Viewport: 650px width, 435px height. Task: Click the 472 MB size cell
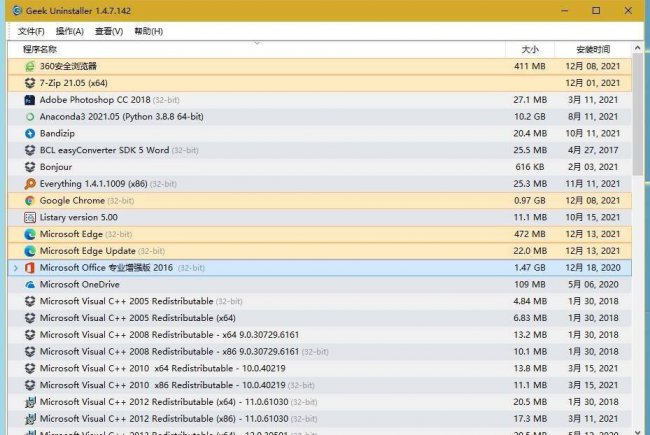(x=530, y=234)
